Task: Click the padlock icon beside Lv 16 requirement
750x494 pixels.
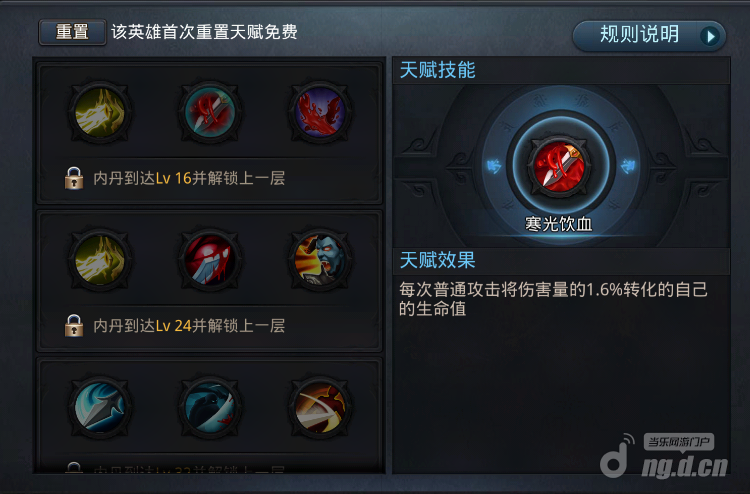Action: pyautogui.click(x=74, y=178)
